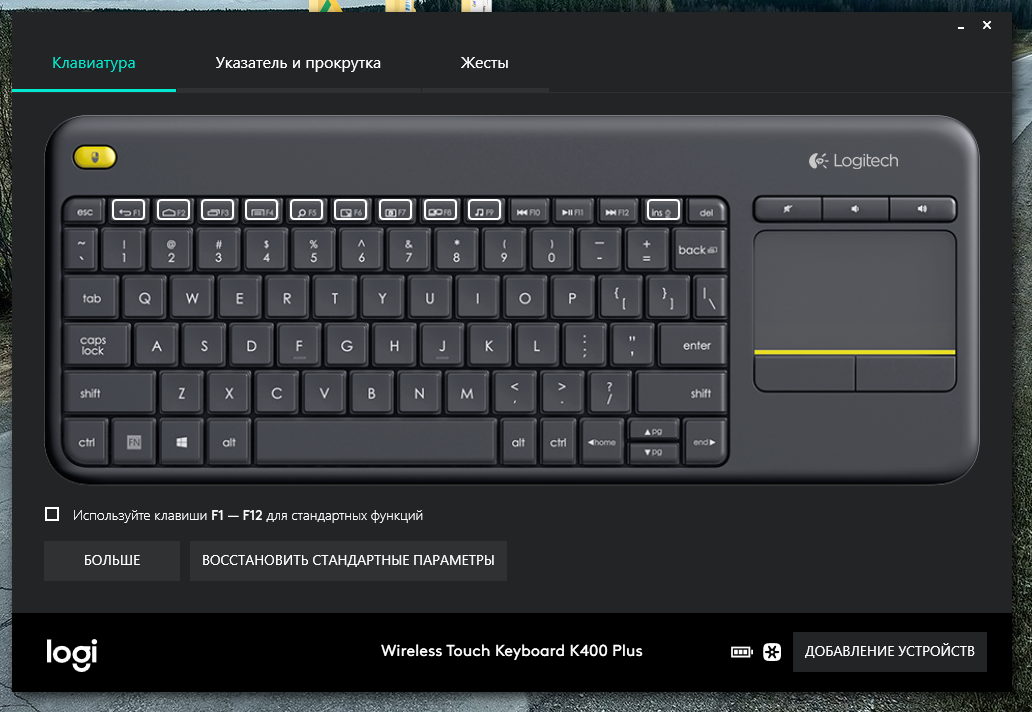1032x712 pixels.
Task: Click the F12 next track key
Action: tap(617, 211)
